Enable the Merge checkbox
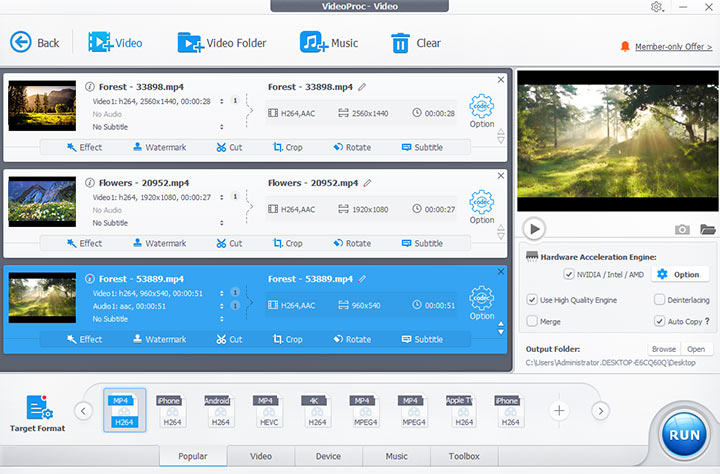 click(x=532, y=321)
